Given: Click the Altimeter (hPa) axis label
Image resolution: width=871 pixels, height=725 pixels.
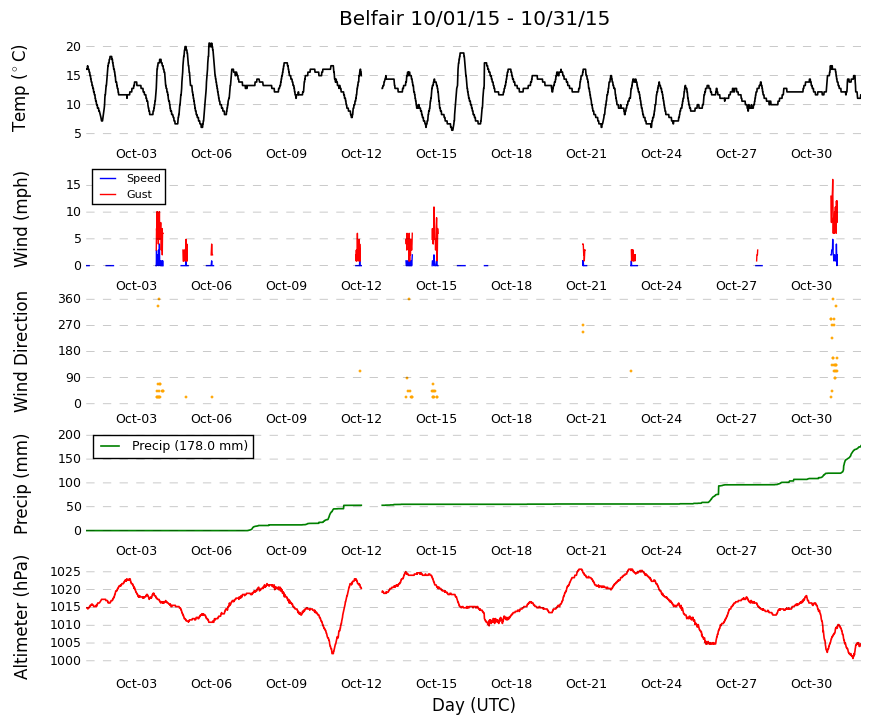Looking at the screenshot, I should (x=21, y=617).
